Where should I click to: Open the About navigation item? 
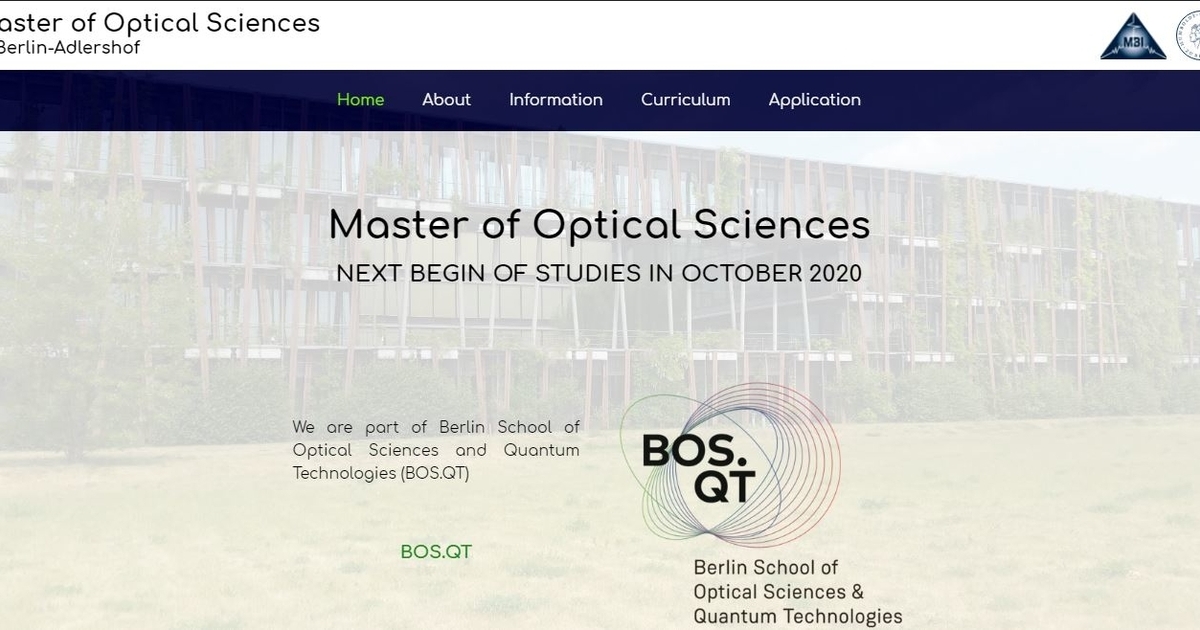[446, 99]
